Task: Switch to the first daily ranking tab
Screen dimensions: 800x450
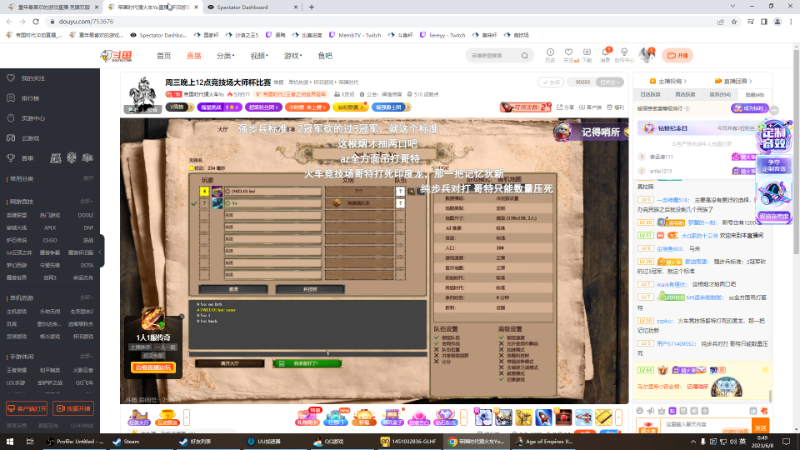Action: [651, 95]
